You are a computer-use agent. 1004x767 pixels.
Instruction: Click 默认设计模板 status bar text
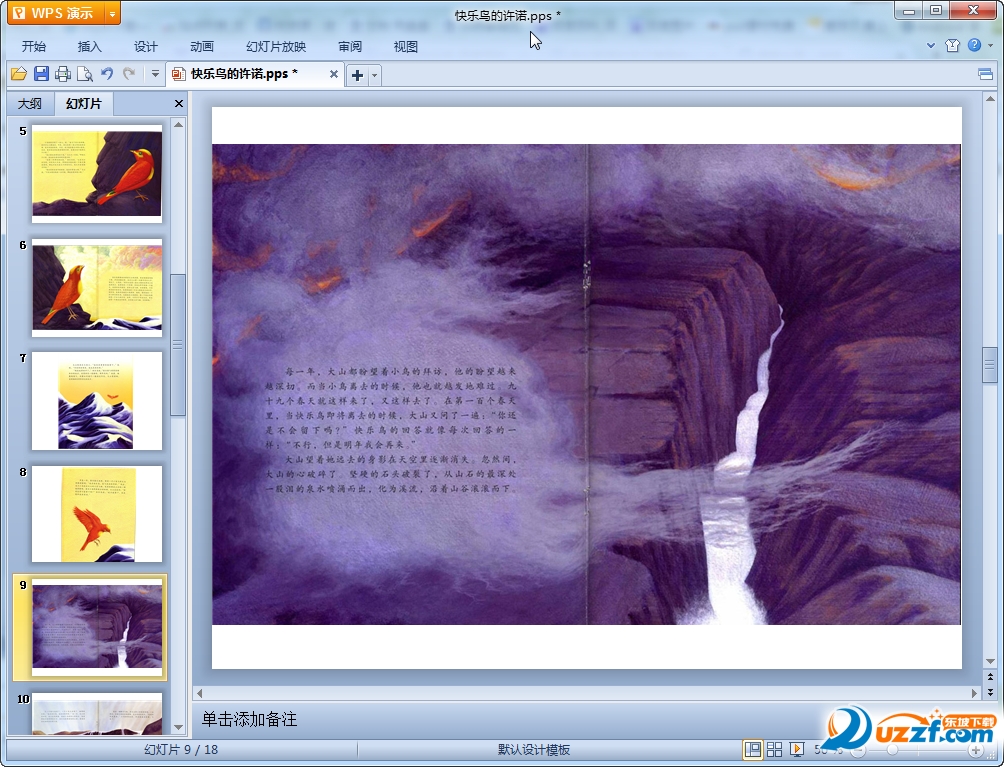(534, 750)
